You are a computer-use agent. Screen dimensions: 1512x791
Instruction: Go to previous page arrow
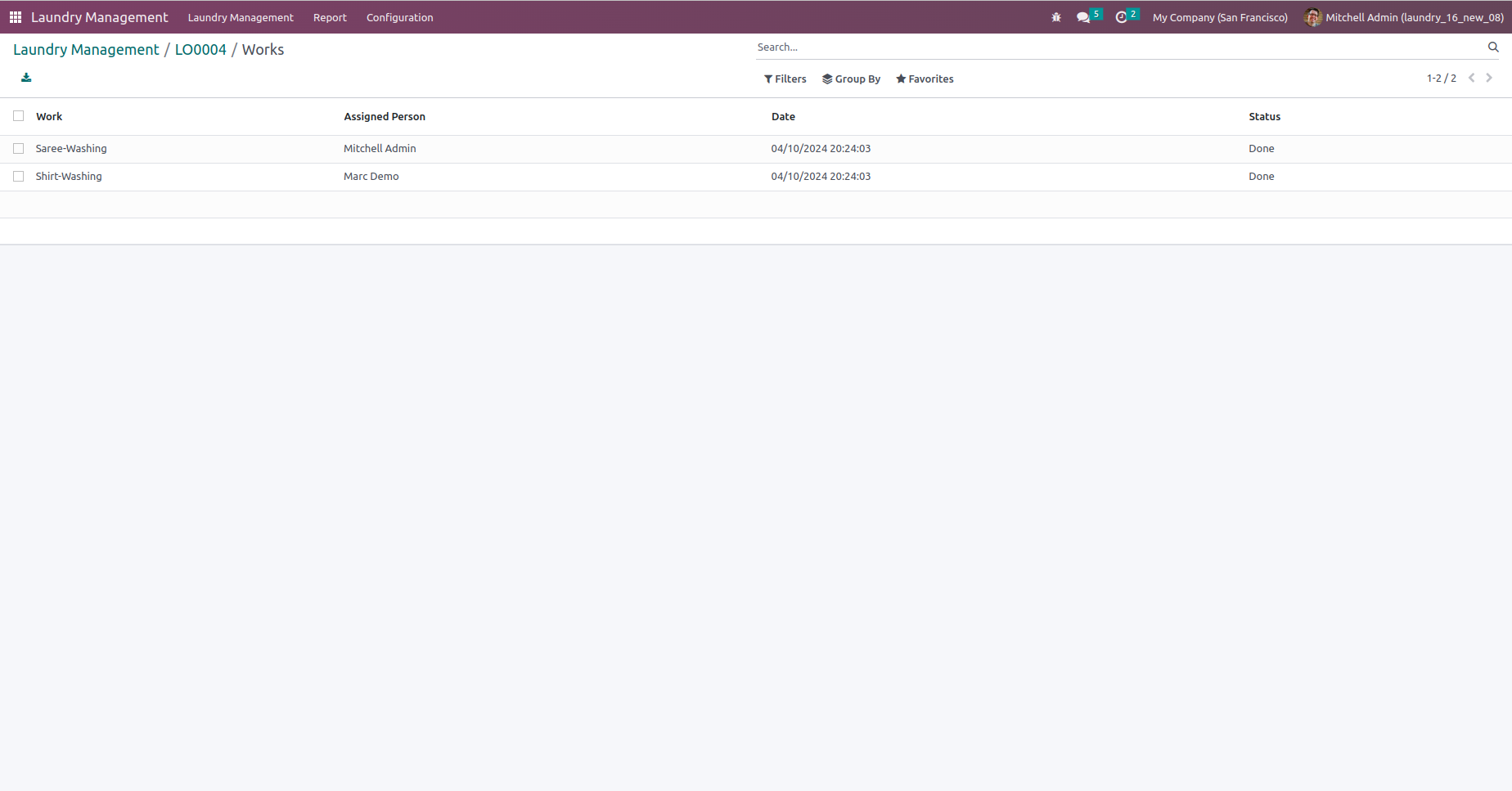(1472, 78)
